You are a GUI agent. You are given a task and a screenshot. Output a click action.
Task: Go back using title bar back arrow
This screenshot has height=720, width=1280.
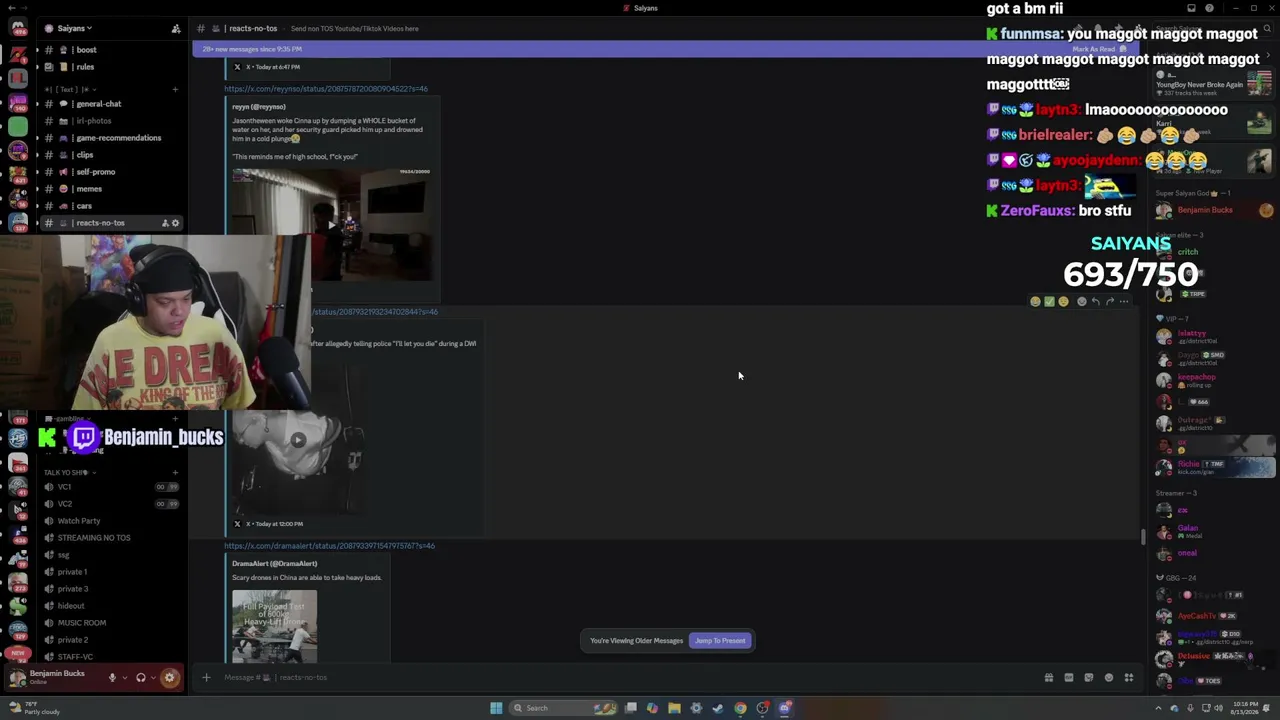pyautogui.click(x=10, y=8)
